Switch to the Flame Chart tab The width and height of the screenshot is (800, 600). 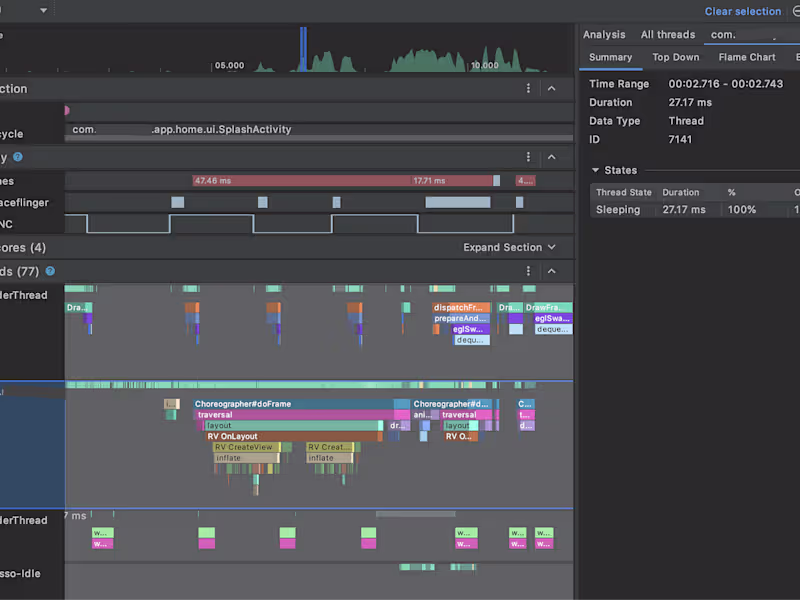click(x=747, y=57)
